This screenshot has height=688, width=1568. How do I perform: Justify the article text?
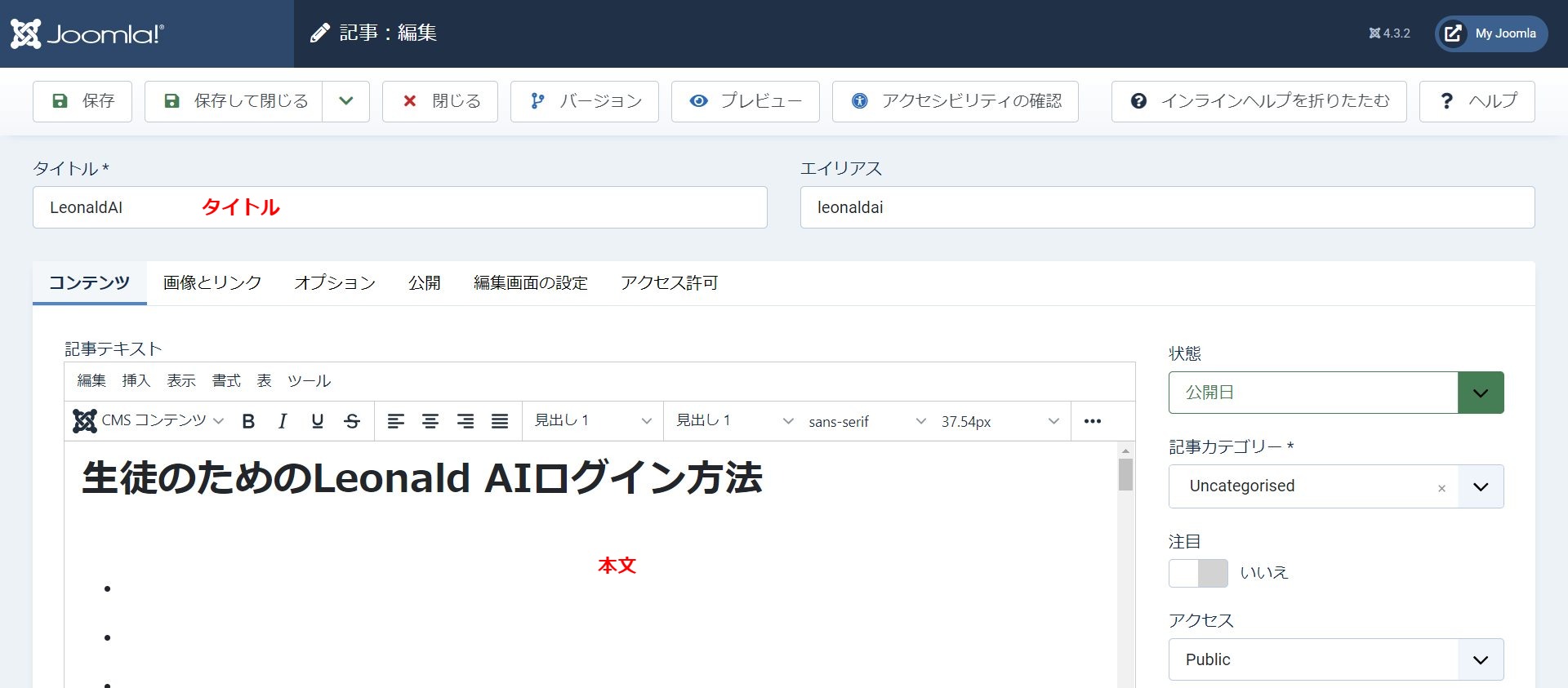(500, 421)
